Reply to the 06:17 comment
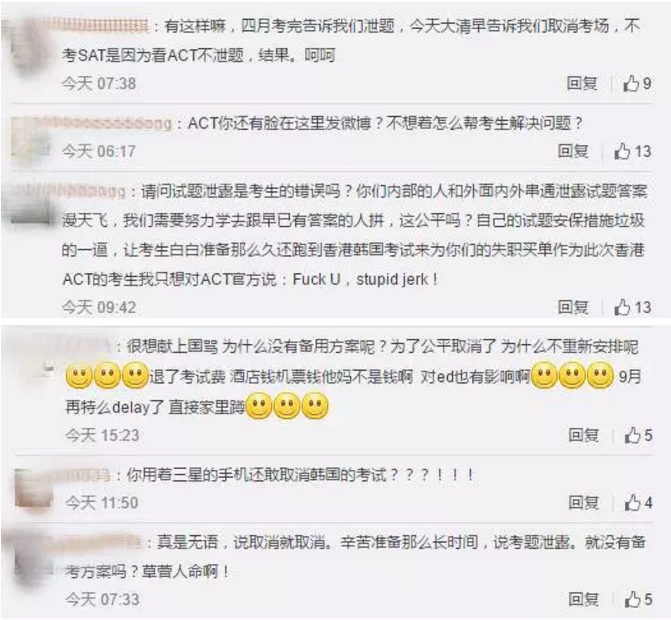 [573, 151]
